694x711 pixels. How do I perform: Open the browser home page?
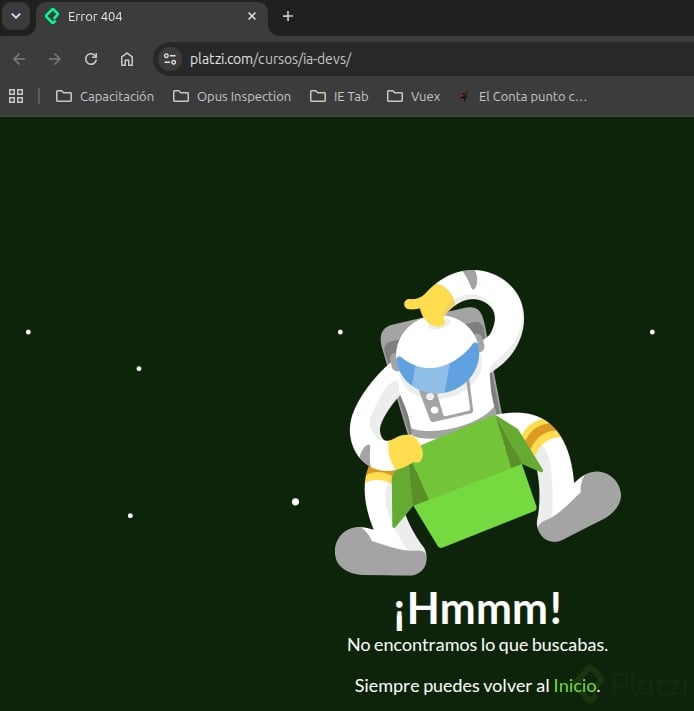tap(127, 59)
